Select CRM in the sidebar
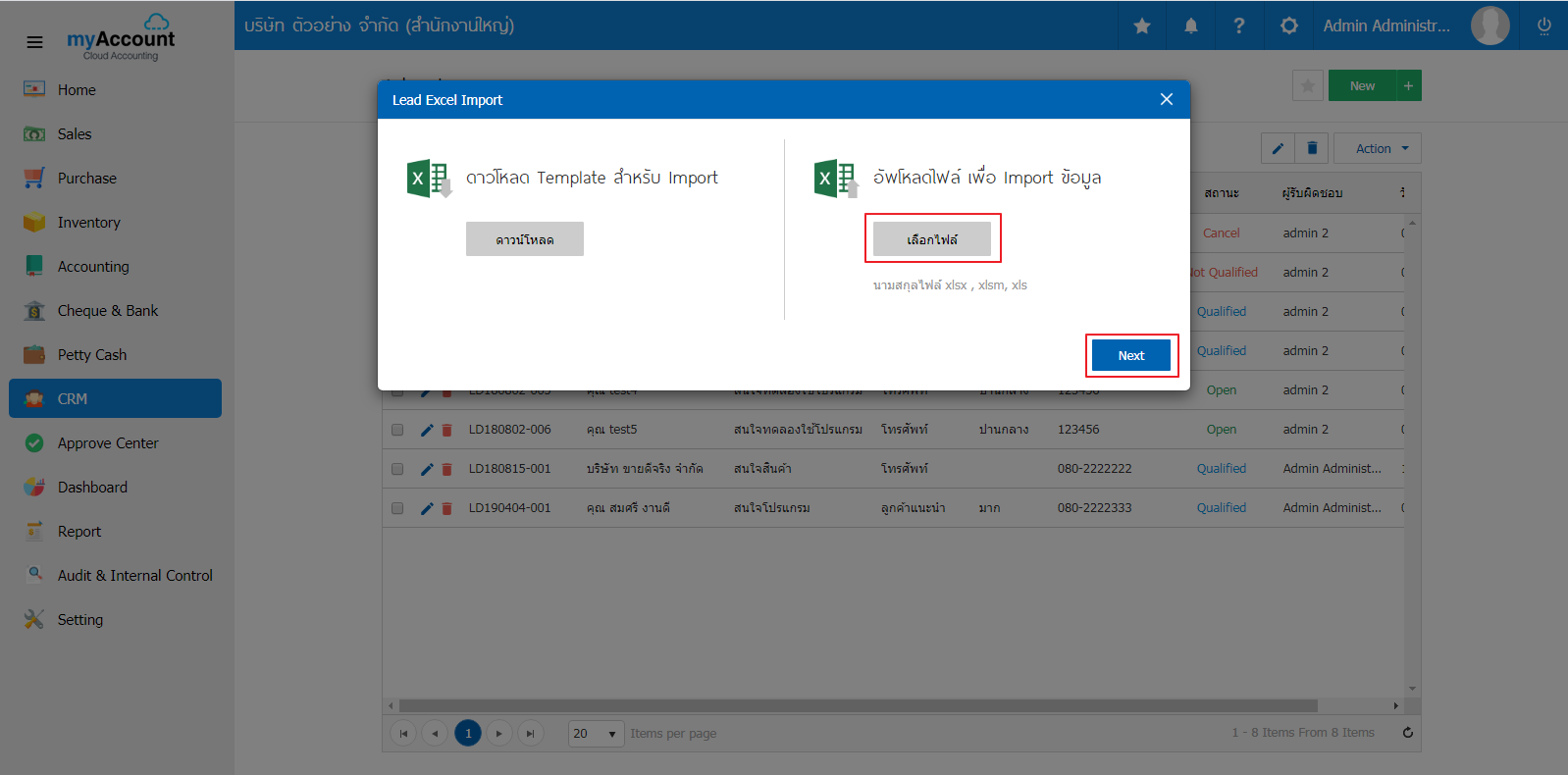Image resolution: width=1568 pixels, height=775 pixels. 116,398
